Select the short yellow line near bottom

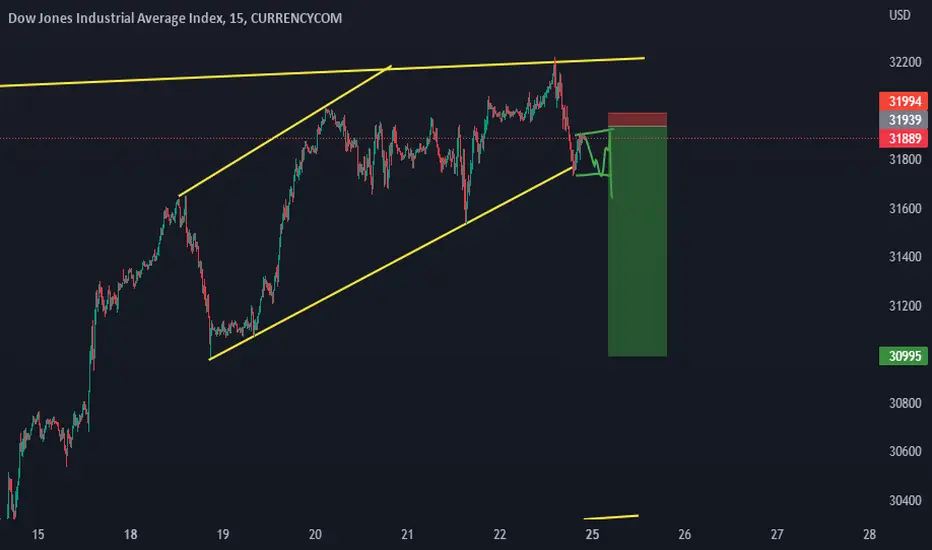click(611, 517)
